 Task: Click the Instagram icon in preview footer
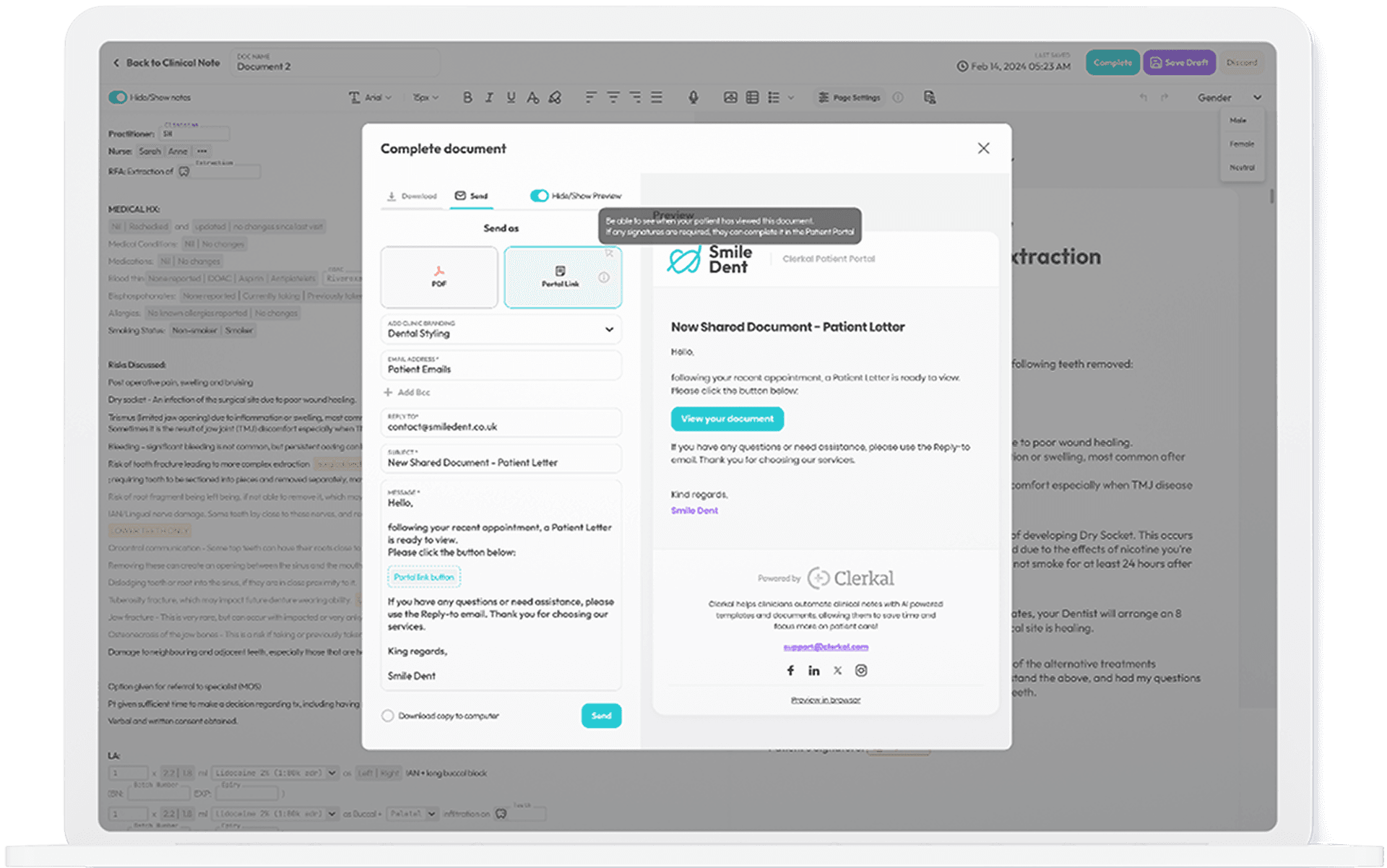(861, 671)
